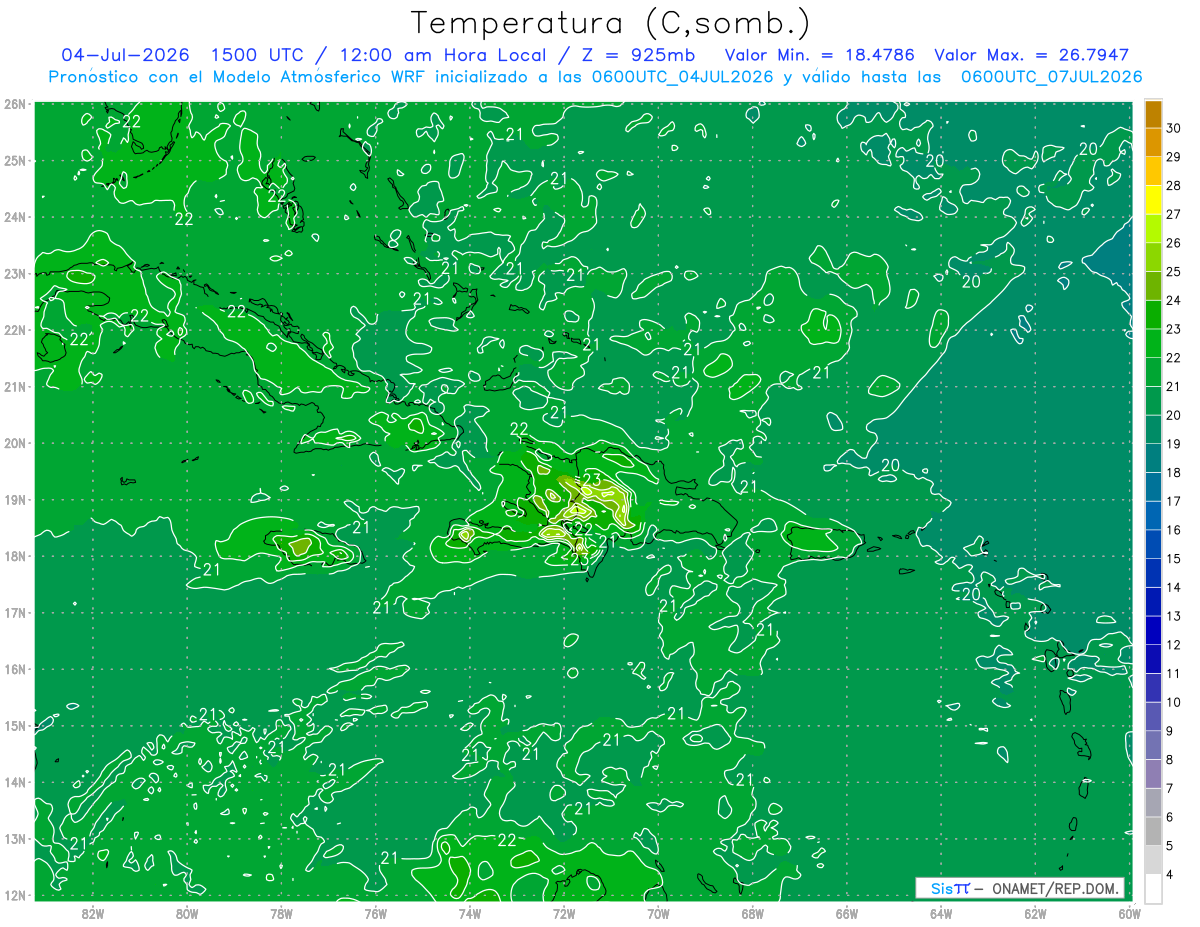The width and height of the screenshot is (1200, 927).
Task: Click the "Z = 925mb" pressure level text
Action: (x=638, y=55)
